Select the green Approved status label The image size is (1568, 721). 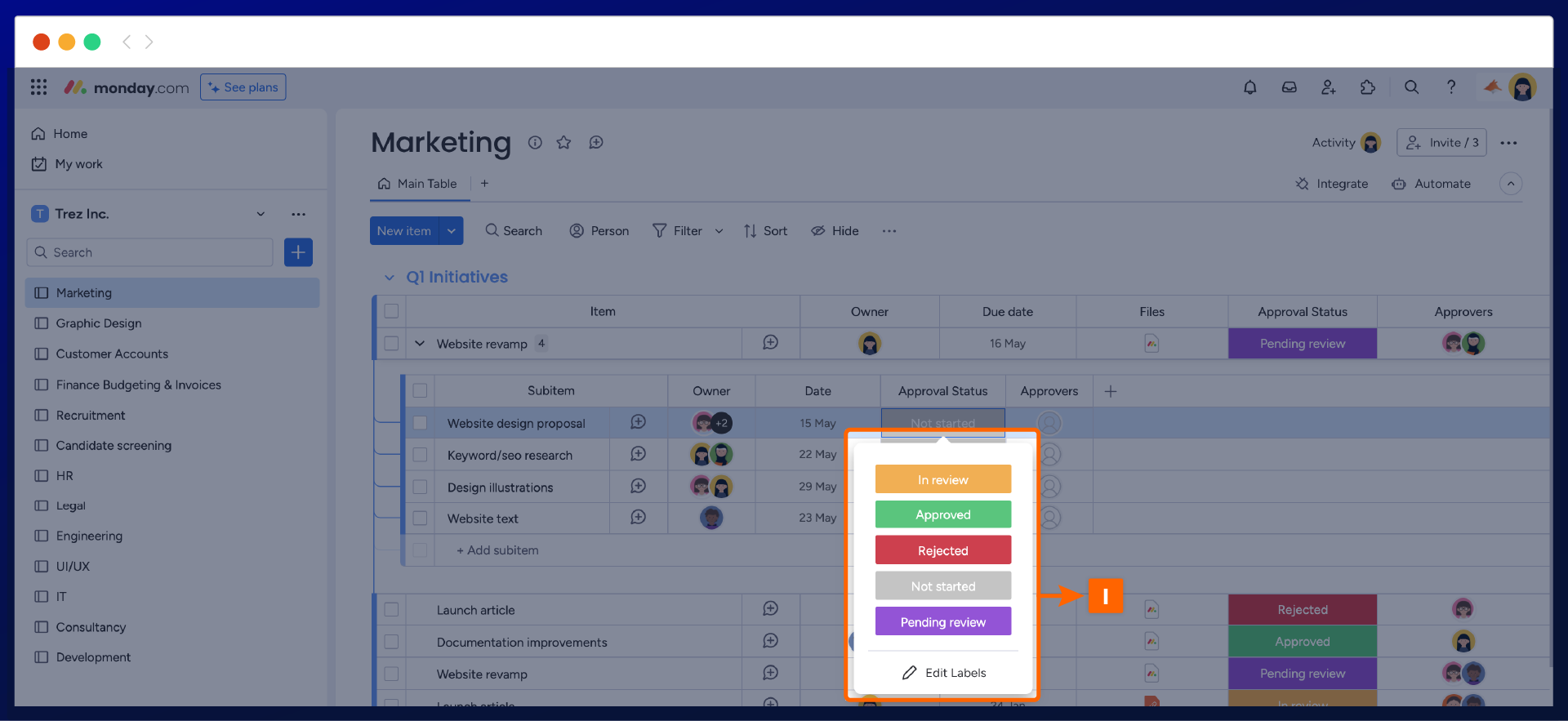(942, 514)
